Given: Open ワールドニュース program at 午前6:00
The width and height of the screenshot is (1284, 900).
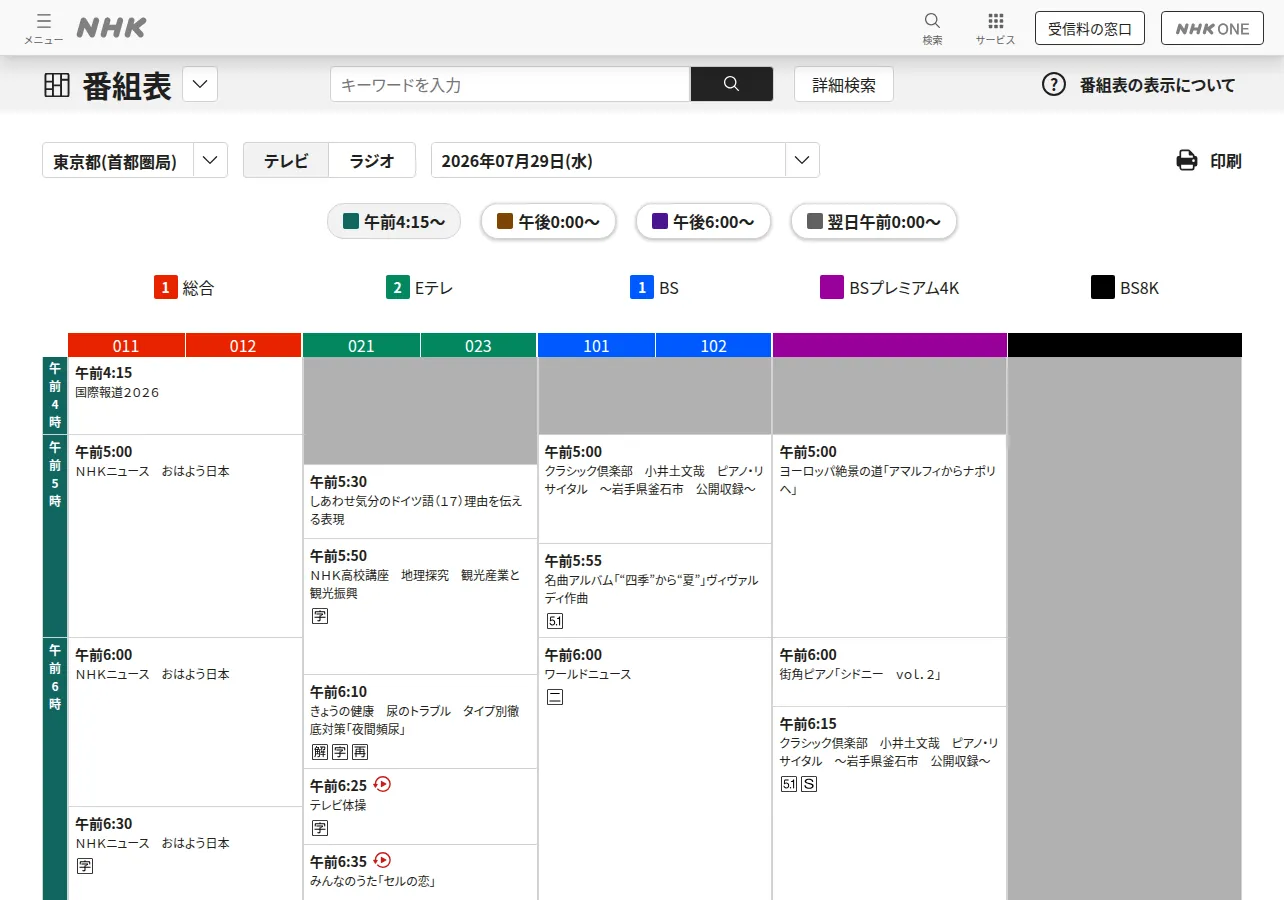Looking at the screenshot, I should click(x=655, y=768).
